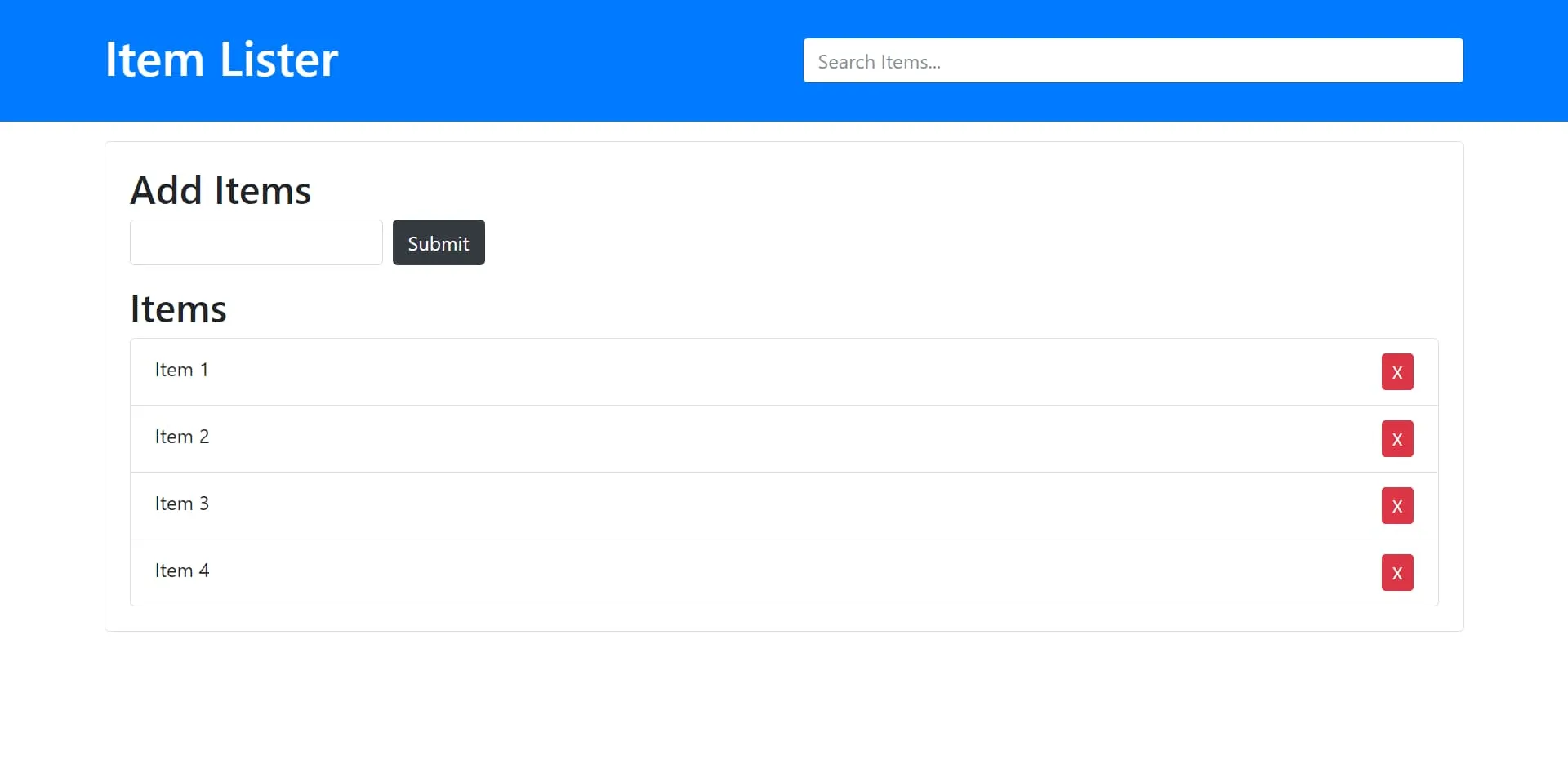Click blue header between title and search

tap(572, 61)
